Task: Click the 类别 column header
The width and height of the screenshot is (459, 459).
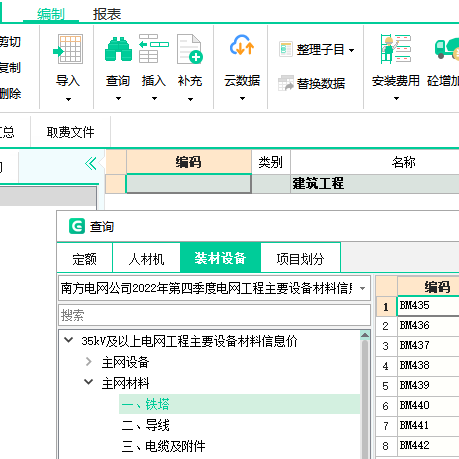Action: click(271, 162)
